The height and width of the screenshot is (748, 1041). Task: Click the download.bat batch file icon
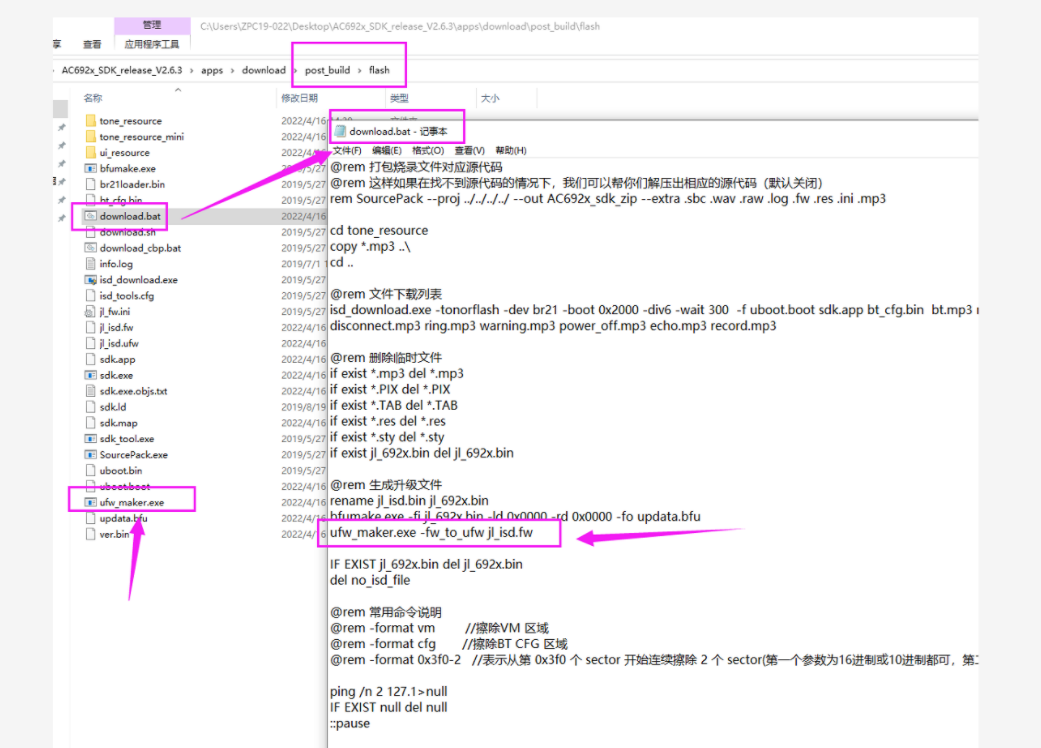pyautogui.click(x=90, y=216)
